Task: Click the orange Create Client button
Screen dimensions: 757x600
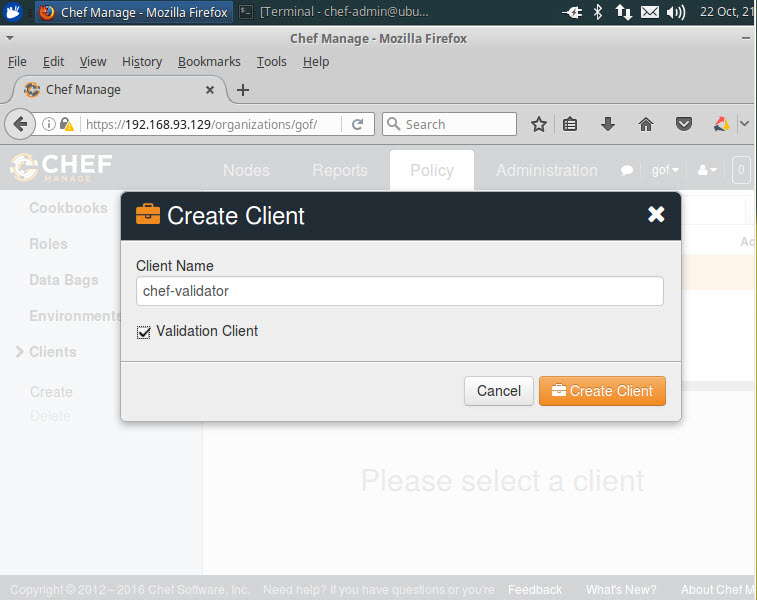Action: tap(602, 391)
